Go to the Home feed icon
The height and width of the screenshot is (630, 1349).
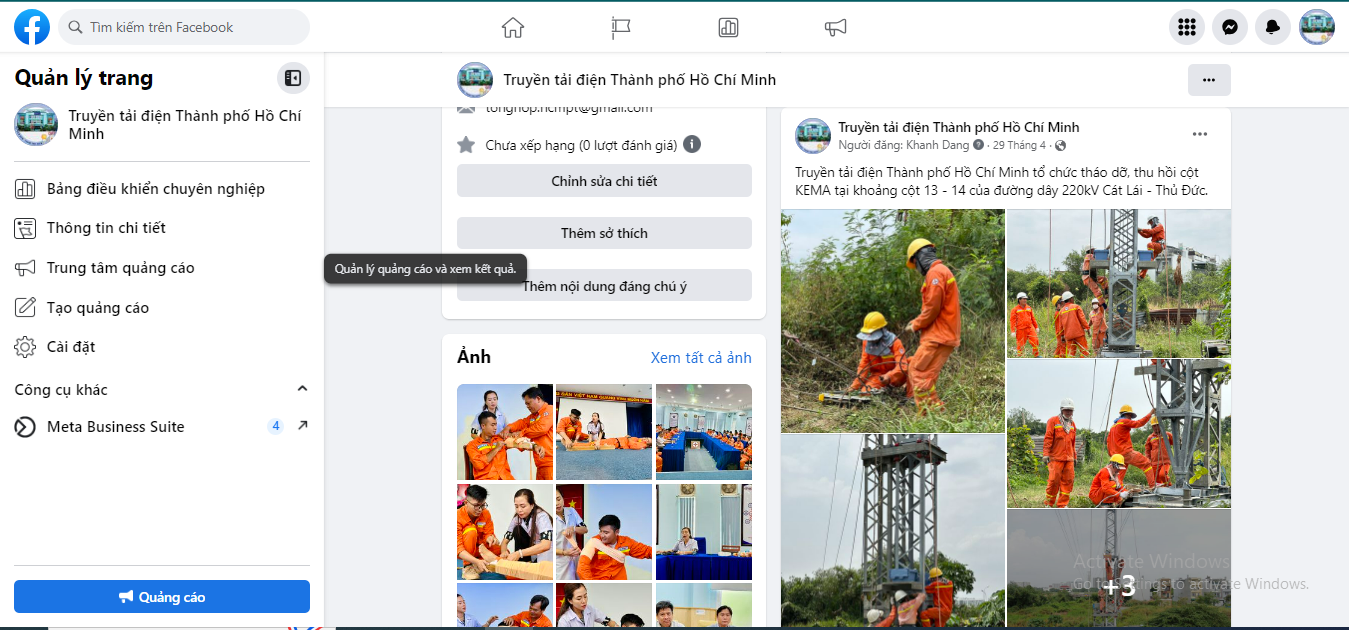[x=513, y=28]
